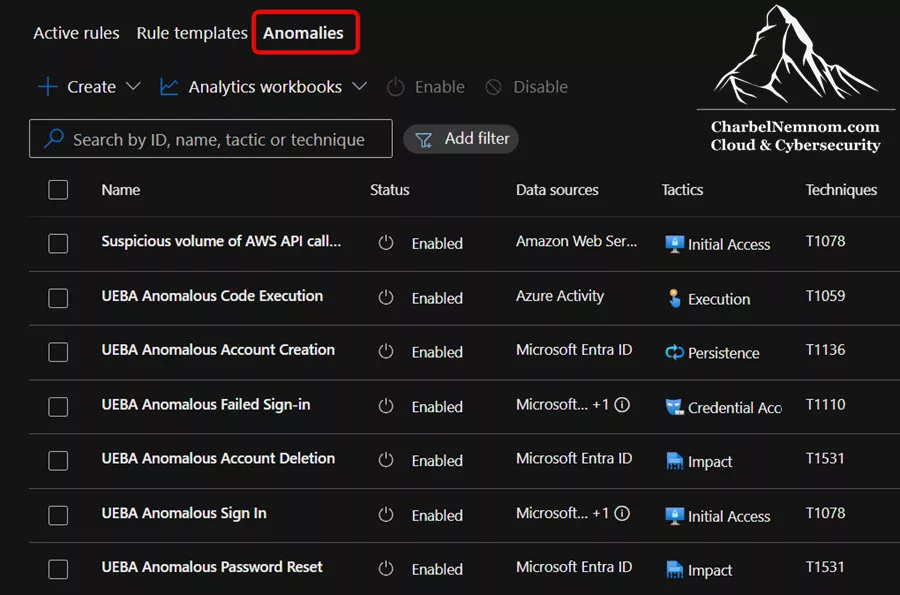Switch to the Active rules tab

click(x=76, y=33)
